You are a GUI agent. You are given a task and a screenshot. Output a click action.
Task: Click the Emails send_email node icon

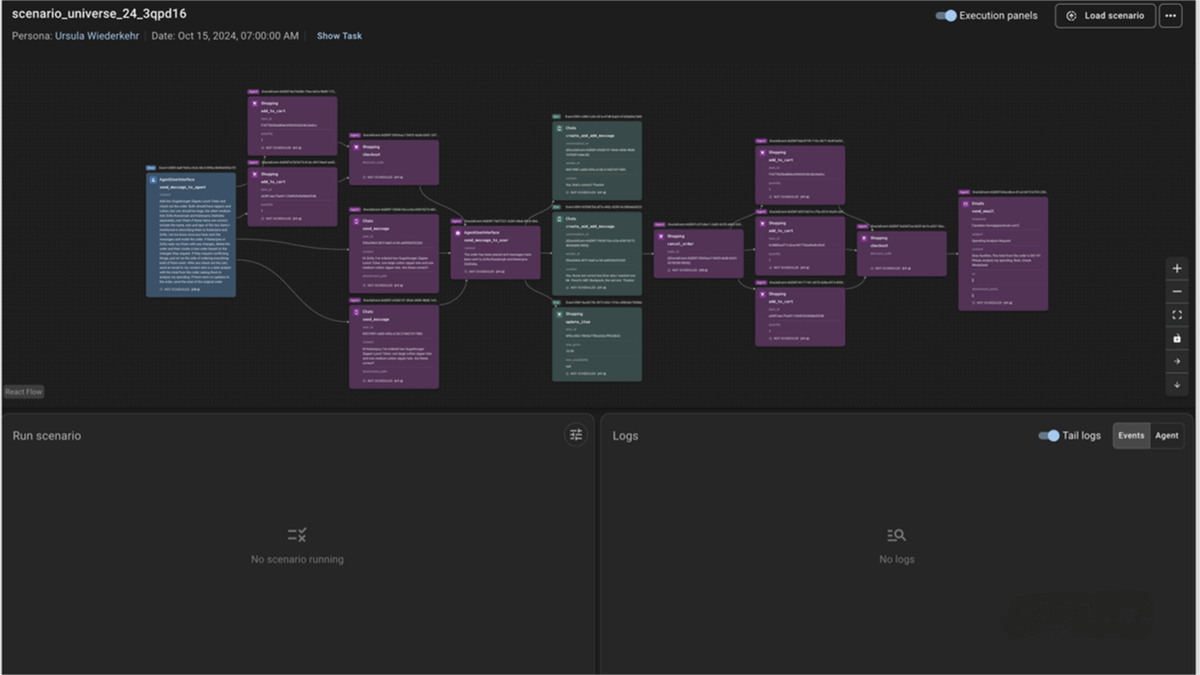(966, 203)
